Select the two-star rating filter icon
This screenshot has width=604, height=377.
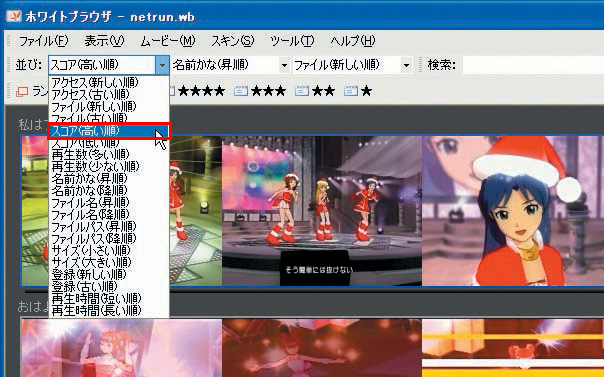[302, 91]
